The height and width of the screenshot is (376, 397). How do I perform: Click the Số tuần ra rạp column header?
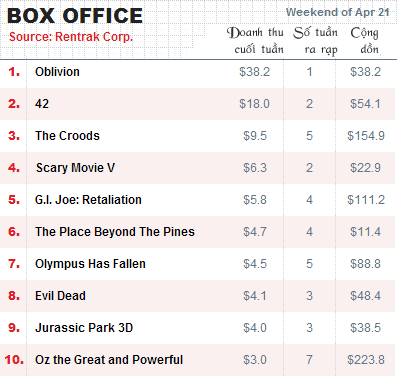(x=316, y=41)
